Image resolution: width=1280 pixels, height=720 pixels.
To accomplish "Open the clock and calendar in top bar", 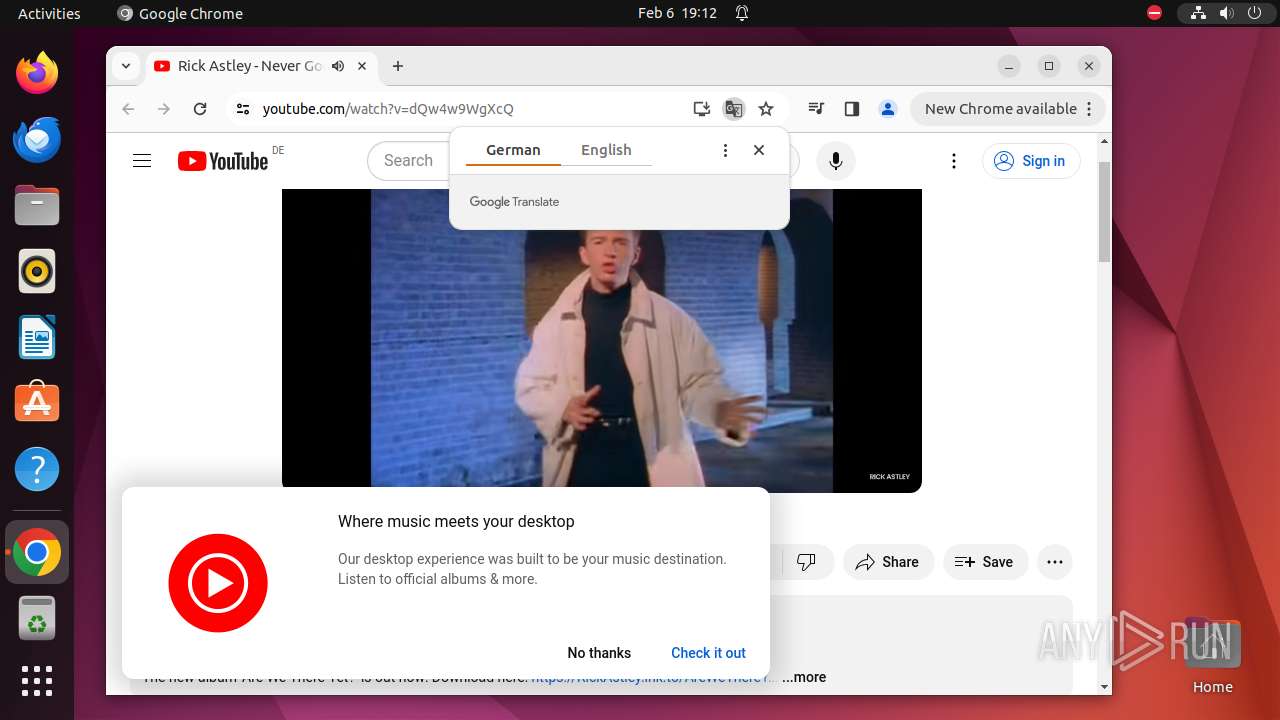I will (677, 13).
